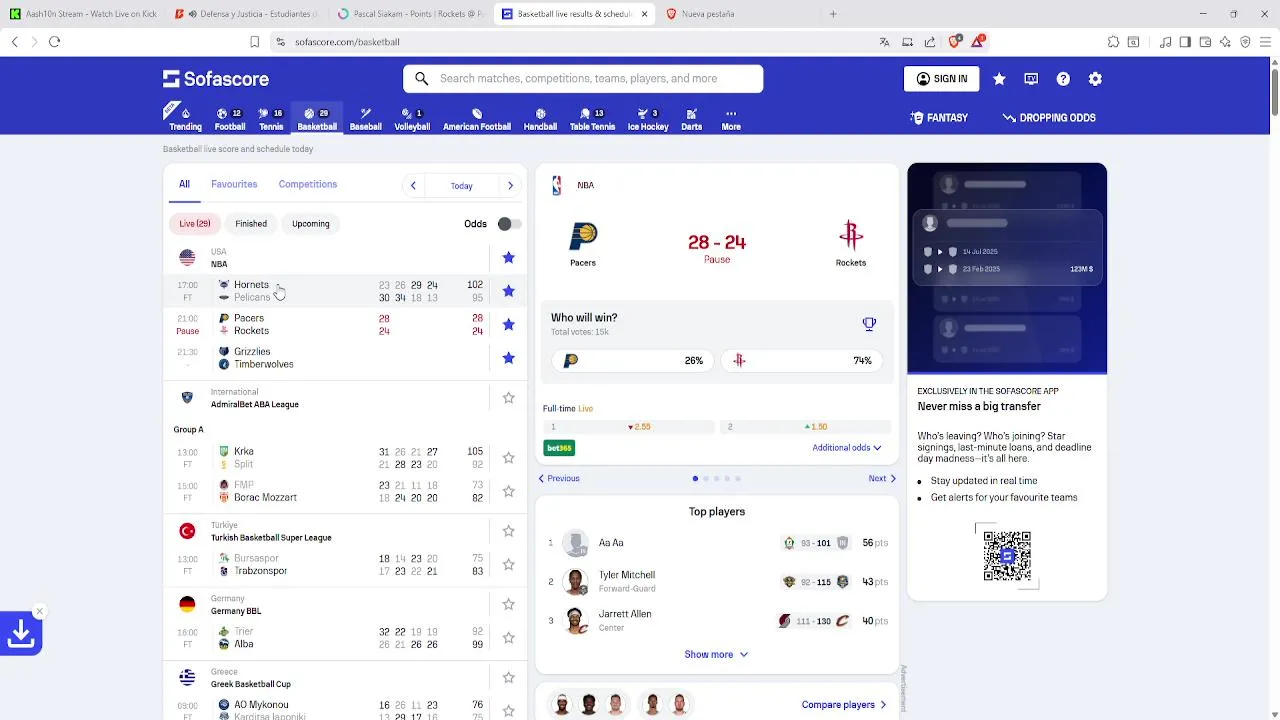Switch to the Favourites tab
Viewport: 1280px width, 720px height.
click(234, 184)
